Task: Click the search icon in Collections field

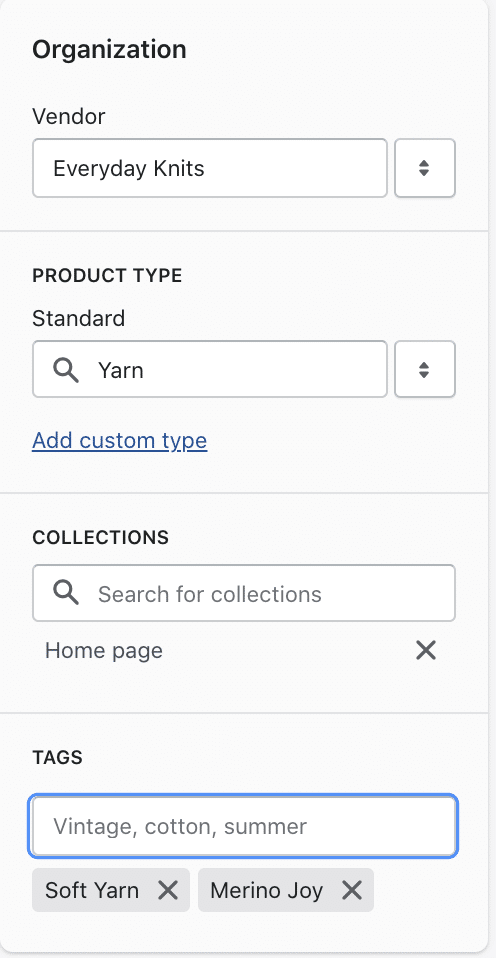Action: tap(66, 593)
